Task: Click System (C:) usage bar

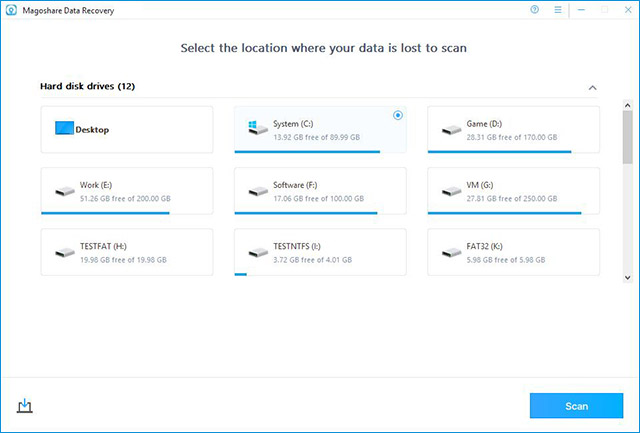Action: click(x=307, y=152)
